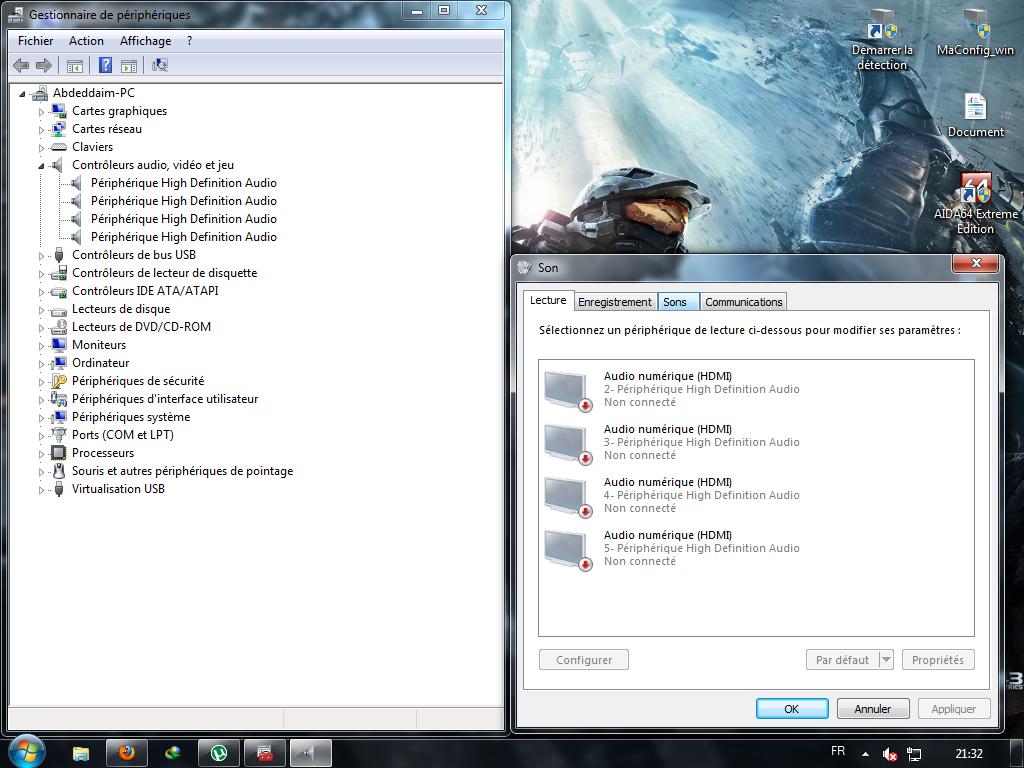
Task: Expand Contrôleurs IDE ATA/ATAPI node
Action: pyautogui.click(x=41, y=291)
